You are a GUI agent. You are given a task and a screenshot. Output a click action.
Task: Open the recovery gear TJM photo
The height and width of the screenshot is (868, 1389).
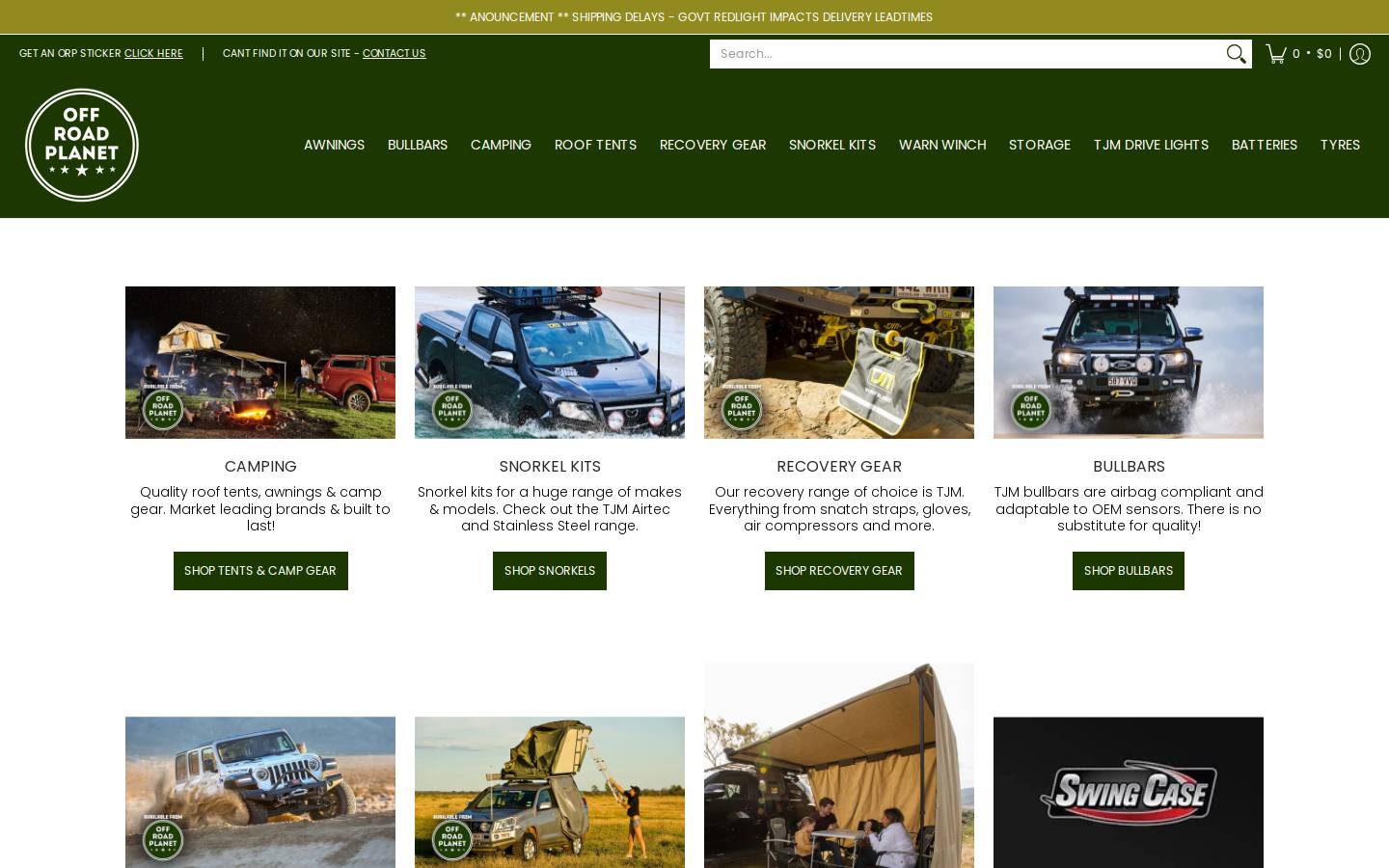[839, 363]
